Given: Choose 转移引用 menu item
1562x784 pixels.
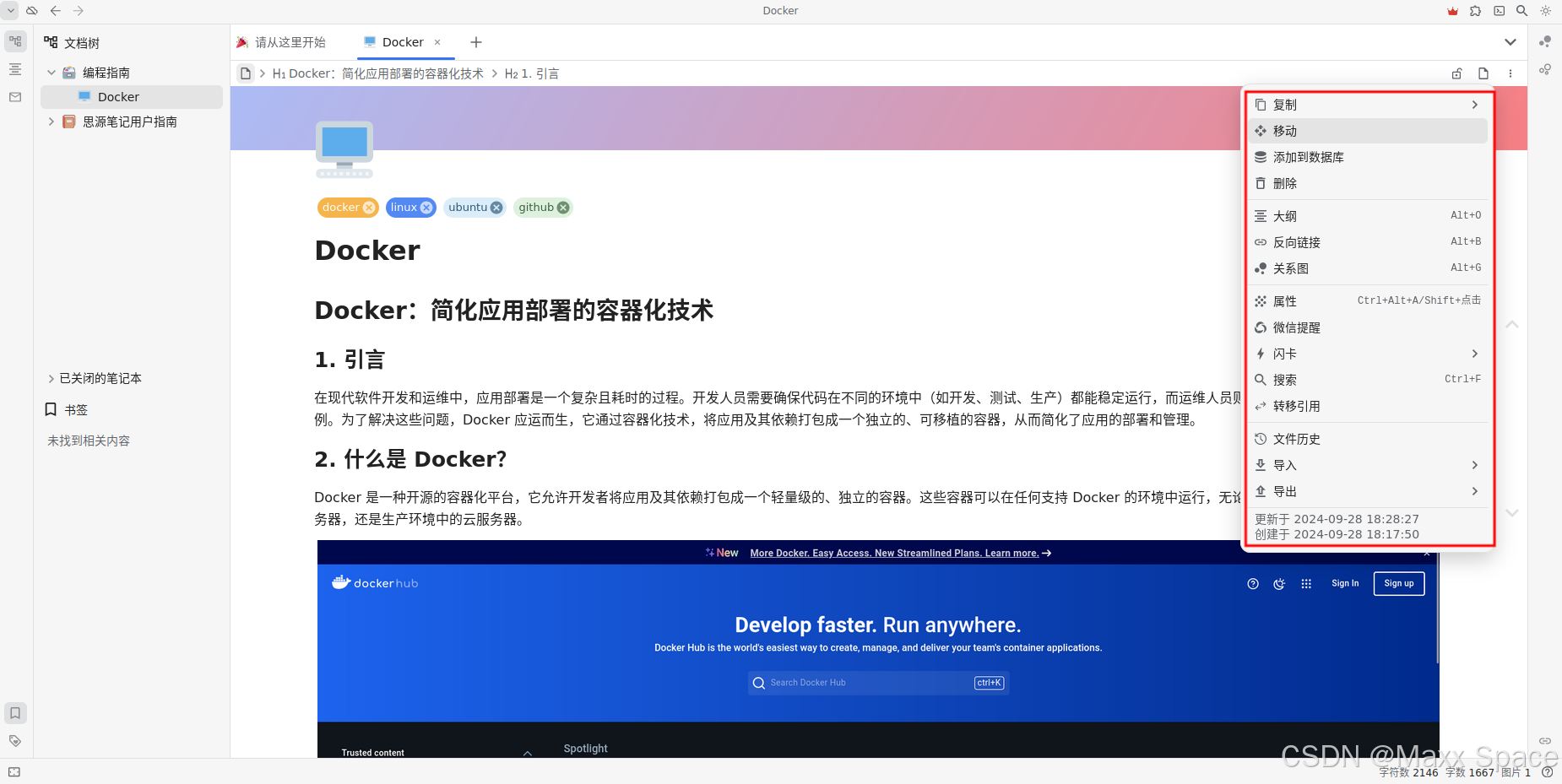Looking at the screenshot, I should pos(1368,406).
